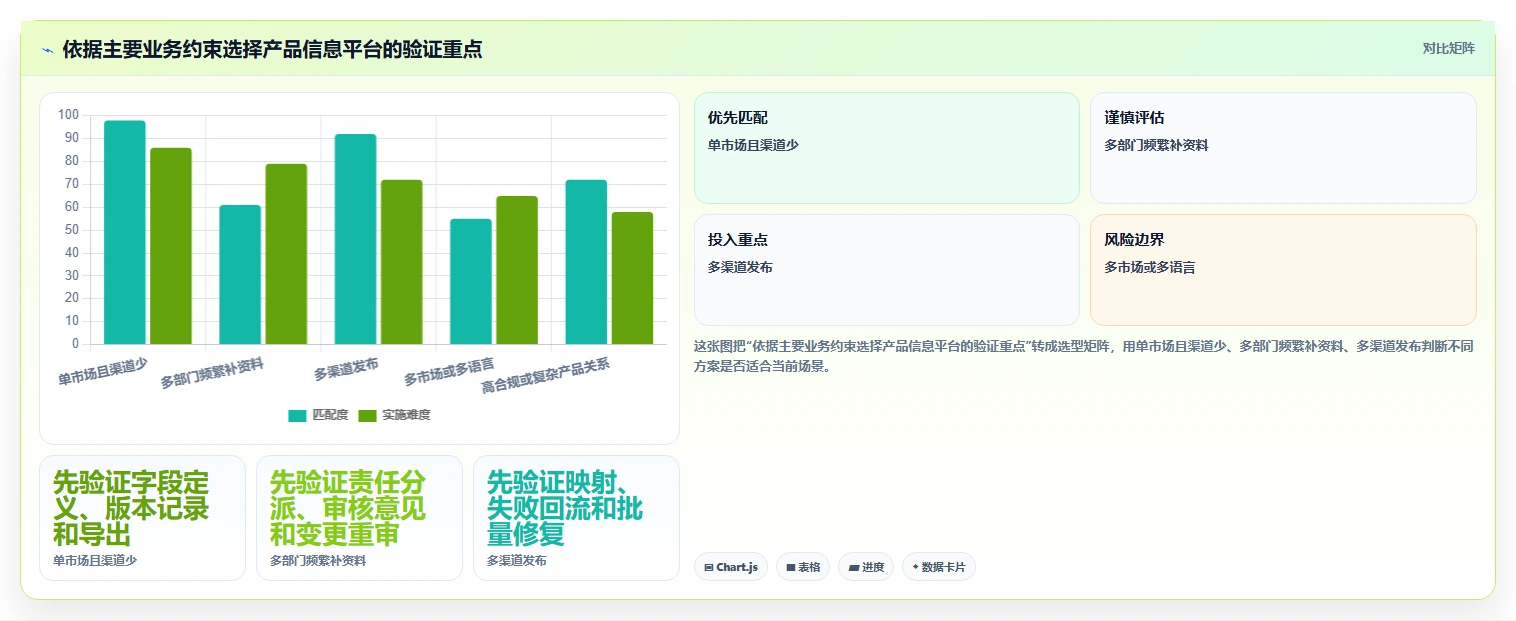Click the green 实施难度 legend color box

(367, 416)
